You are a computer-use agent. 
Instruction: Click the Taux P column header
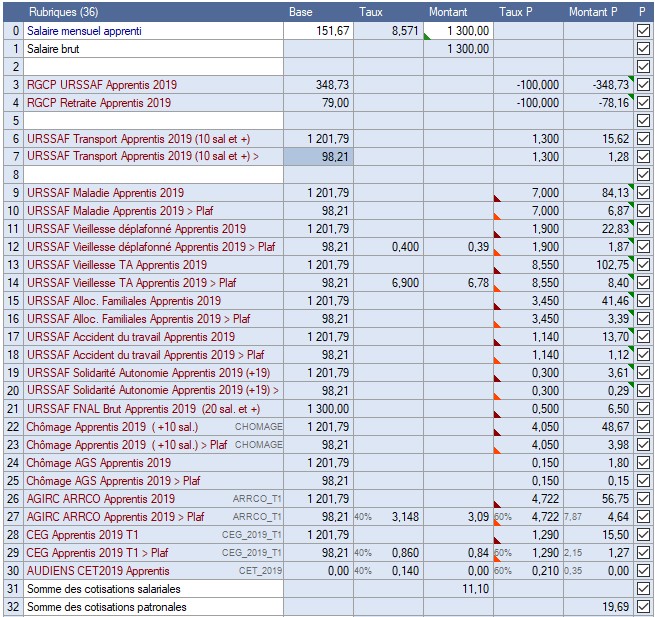(515, 12)
